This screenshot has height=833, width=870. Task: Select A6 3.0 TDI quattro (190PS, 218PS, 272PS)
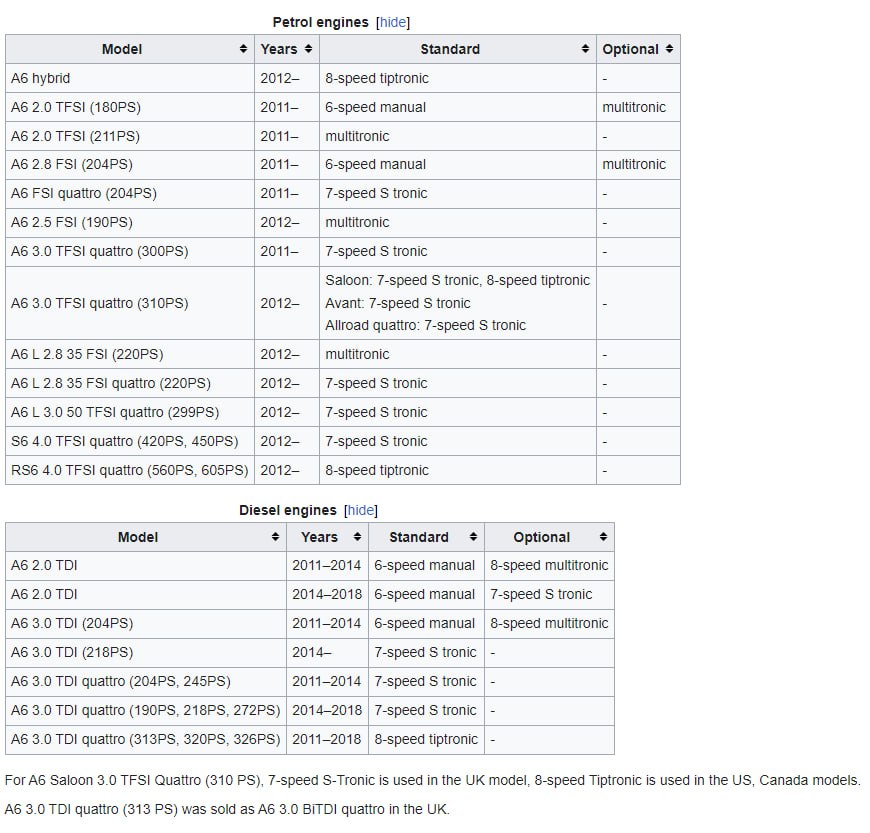click(x=146, y=710)
